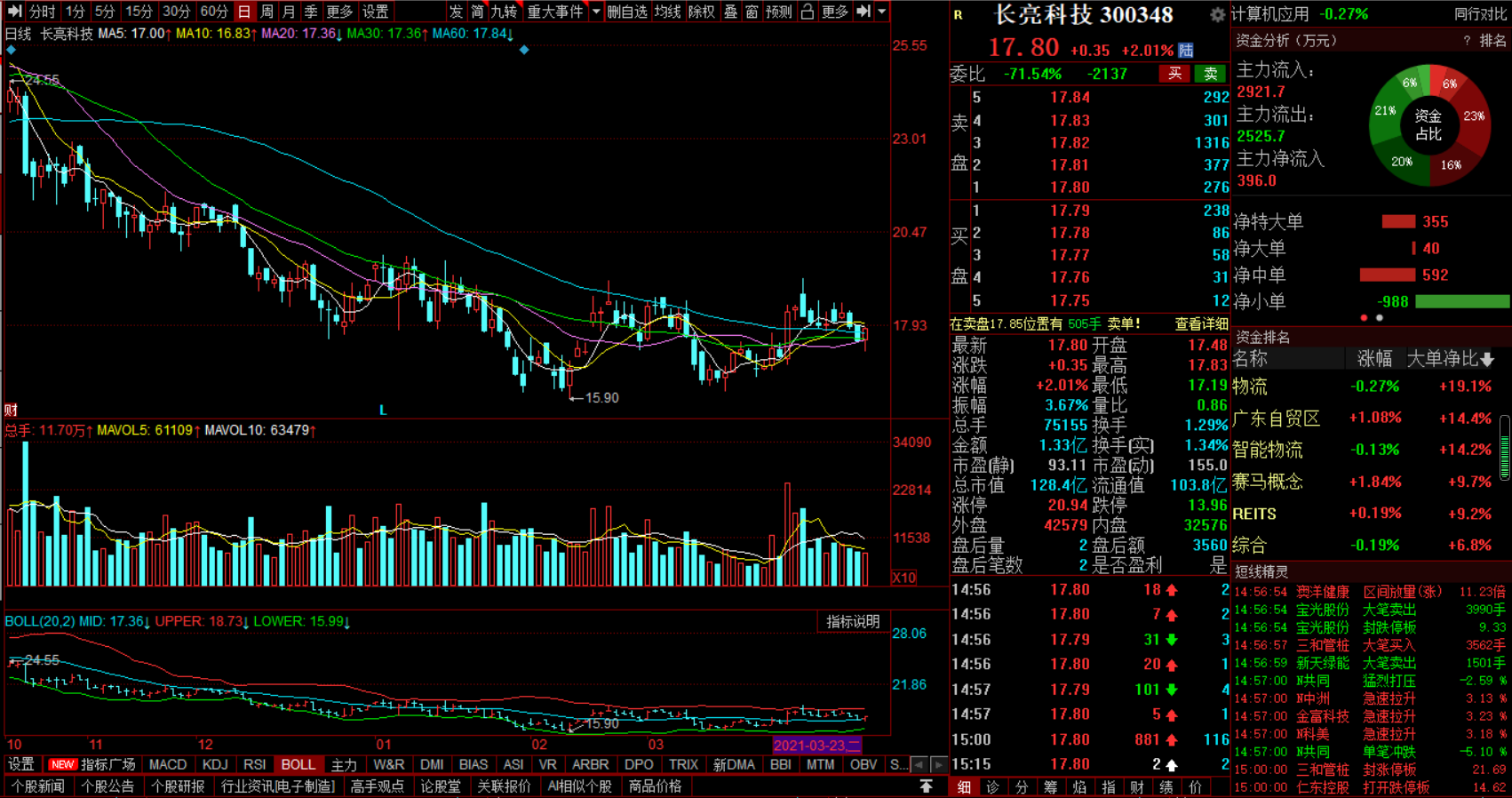Click the 诊 diagnosis tab icon
Image resolution: width=1512 pixels, height=798 pixels.
pos(993,787)
